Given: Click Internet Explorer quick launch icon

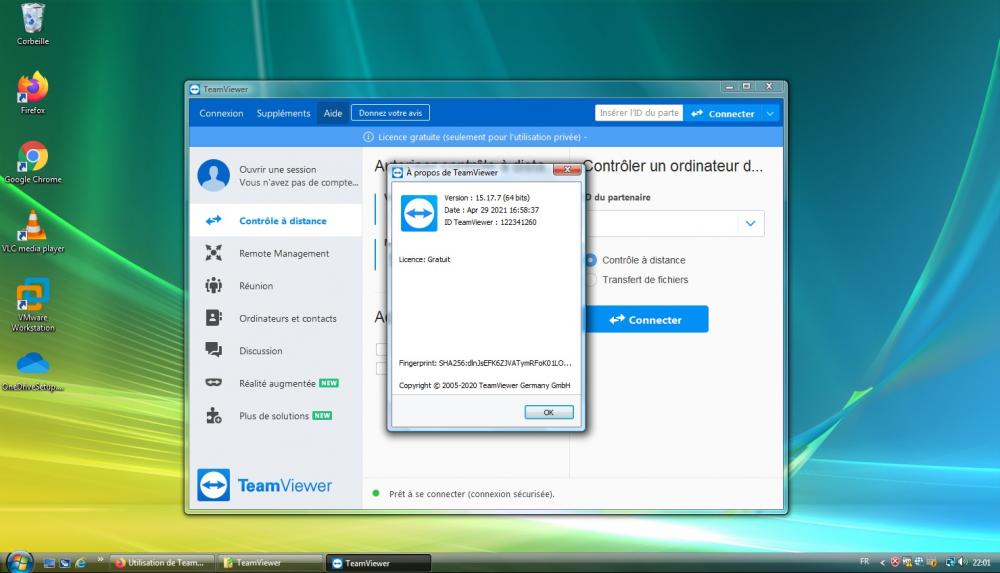Looking at the screenshot, I should 80,563.
